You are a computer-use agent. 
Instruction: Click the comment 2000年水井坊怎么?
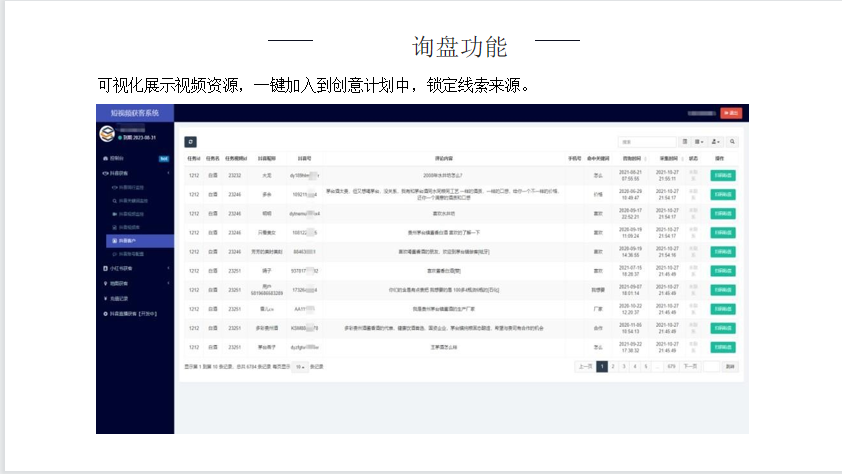click(x=442, y=176)
